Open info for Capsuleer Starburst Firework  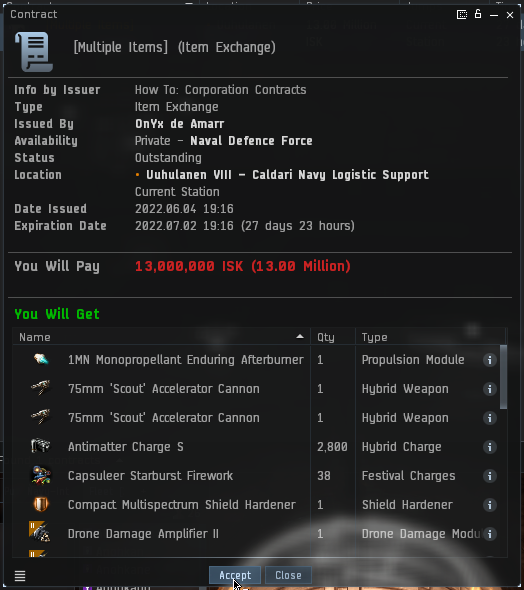coord(489,476)
